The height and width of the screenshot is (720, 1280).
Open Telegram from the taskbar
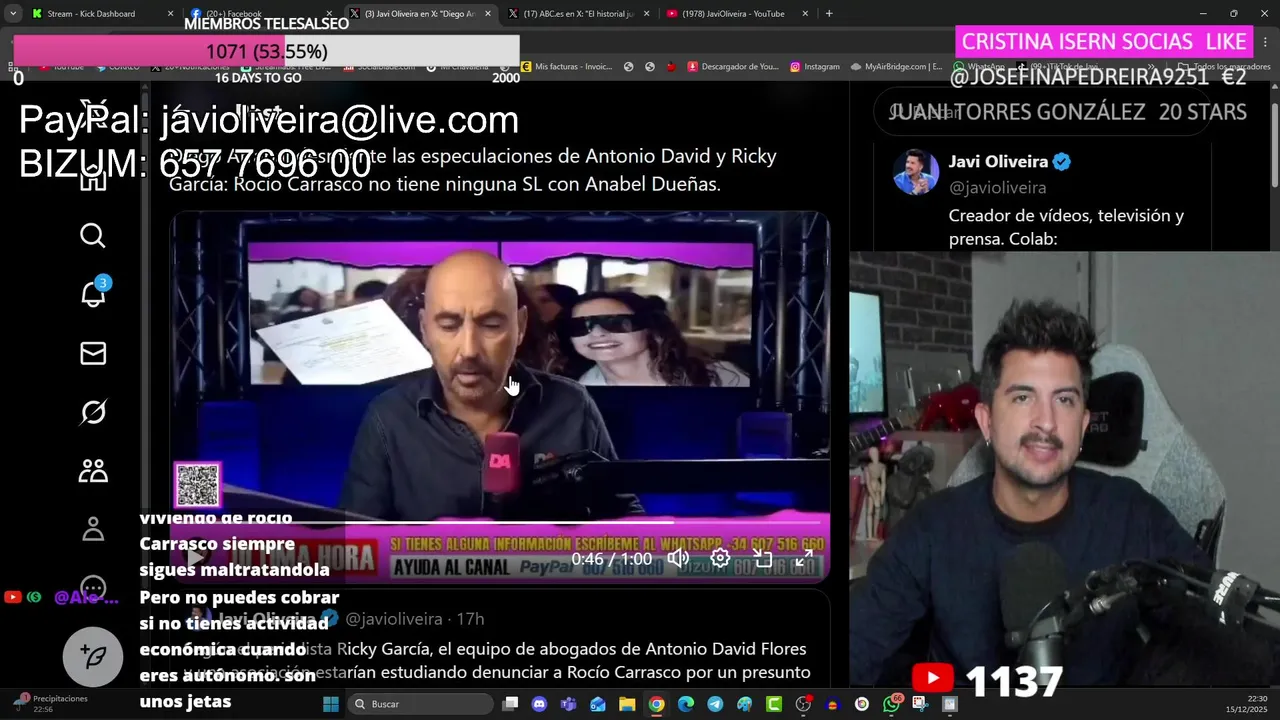(715, 704)
